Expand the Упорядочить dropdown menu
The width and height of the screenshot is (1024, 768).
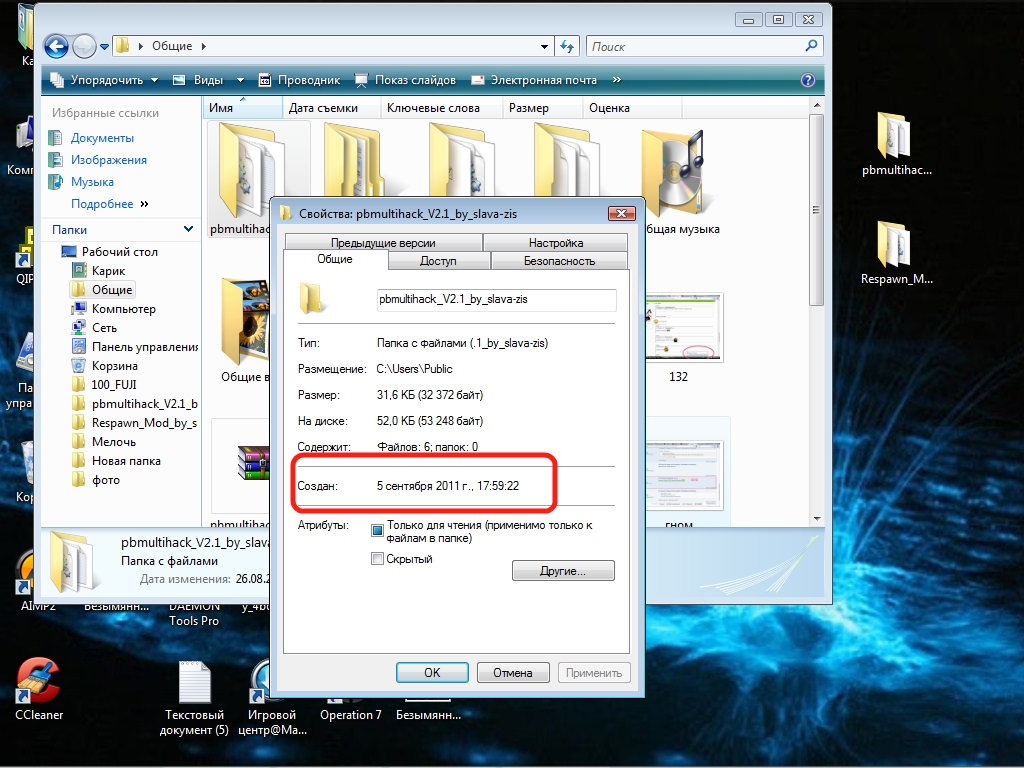[105, 80]
